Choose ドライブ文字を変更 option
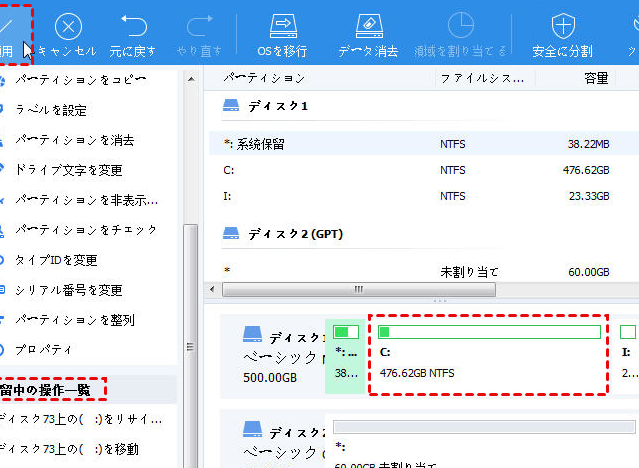This screenshot has height=468, width=639. (68, 170)
